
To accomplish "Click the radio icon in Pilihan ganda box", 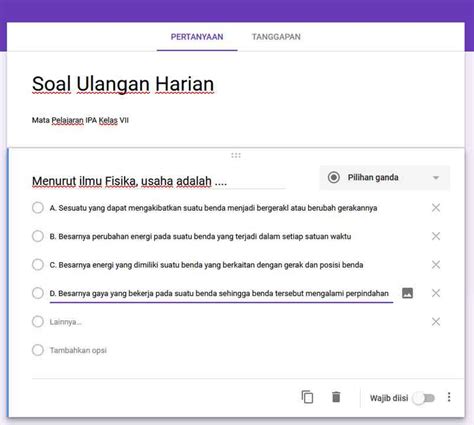I will 334,177.
